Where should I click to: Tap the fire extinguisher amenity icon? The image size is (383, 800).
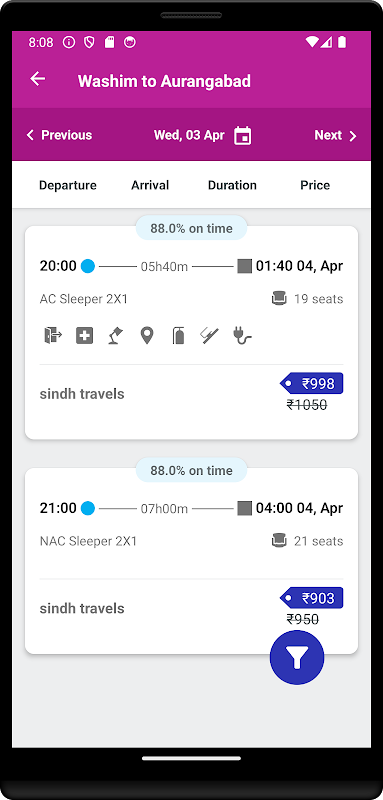[178, 336]
